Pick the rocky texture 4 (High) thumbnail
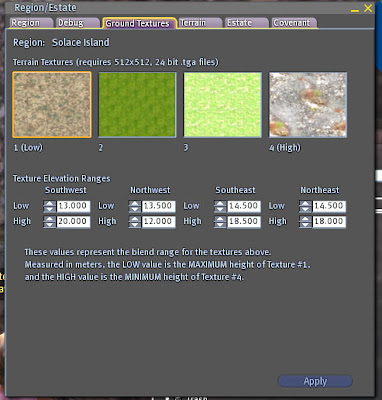 coord(308,105)
